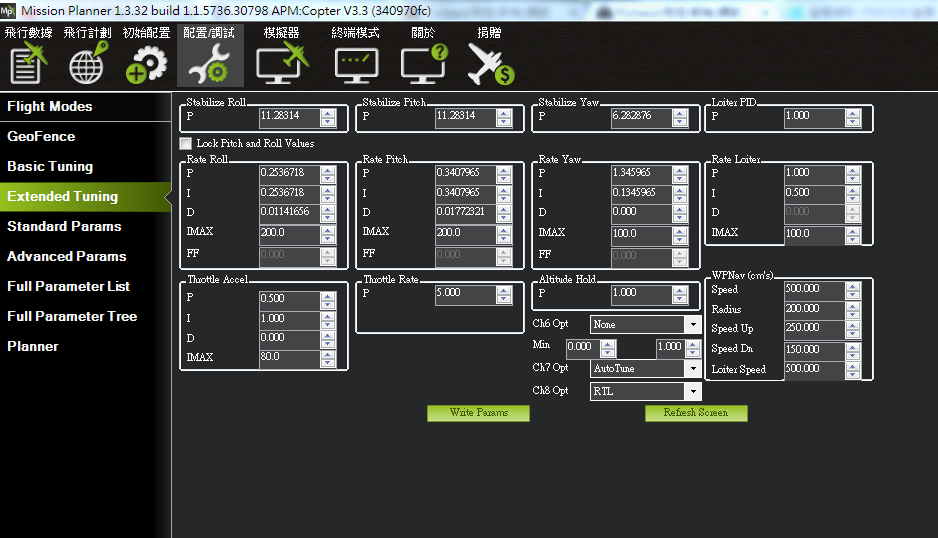Screen dimensions: 938x538
Task: Click the WPNav Speed Dn value field
Action: [x=815, y=350]
